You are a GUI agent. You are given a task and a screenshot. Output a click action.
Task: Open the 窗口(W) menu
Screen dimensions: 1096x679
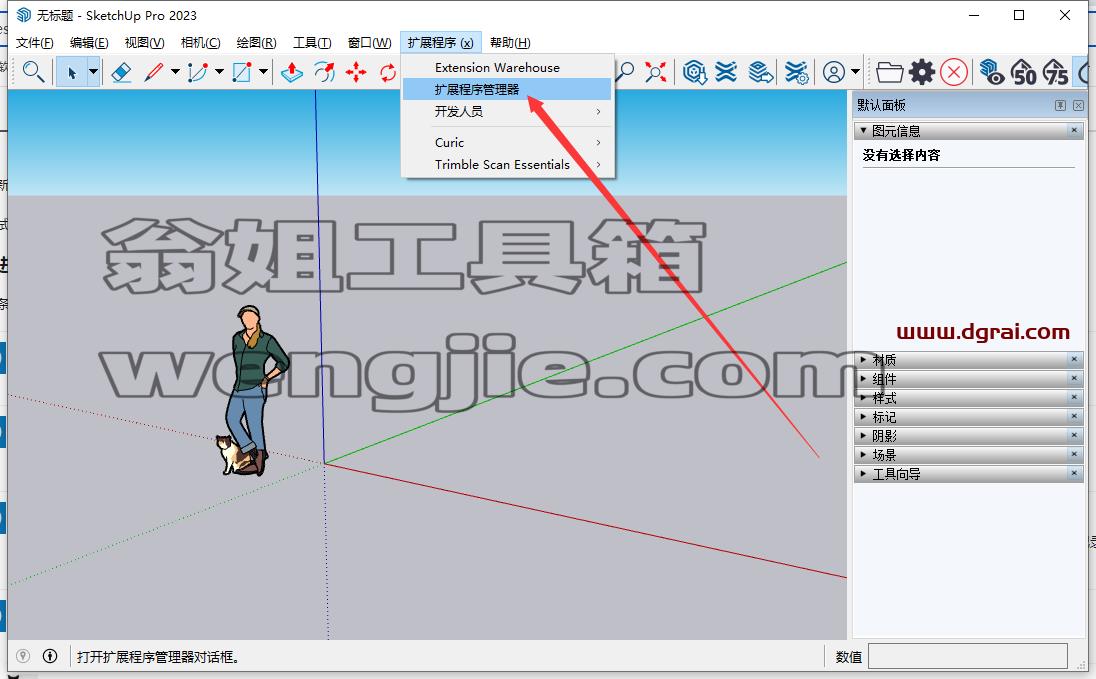click(369, 43)
